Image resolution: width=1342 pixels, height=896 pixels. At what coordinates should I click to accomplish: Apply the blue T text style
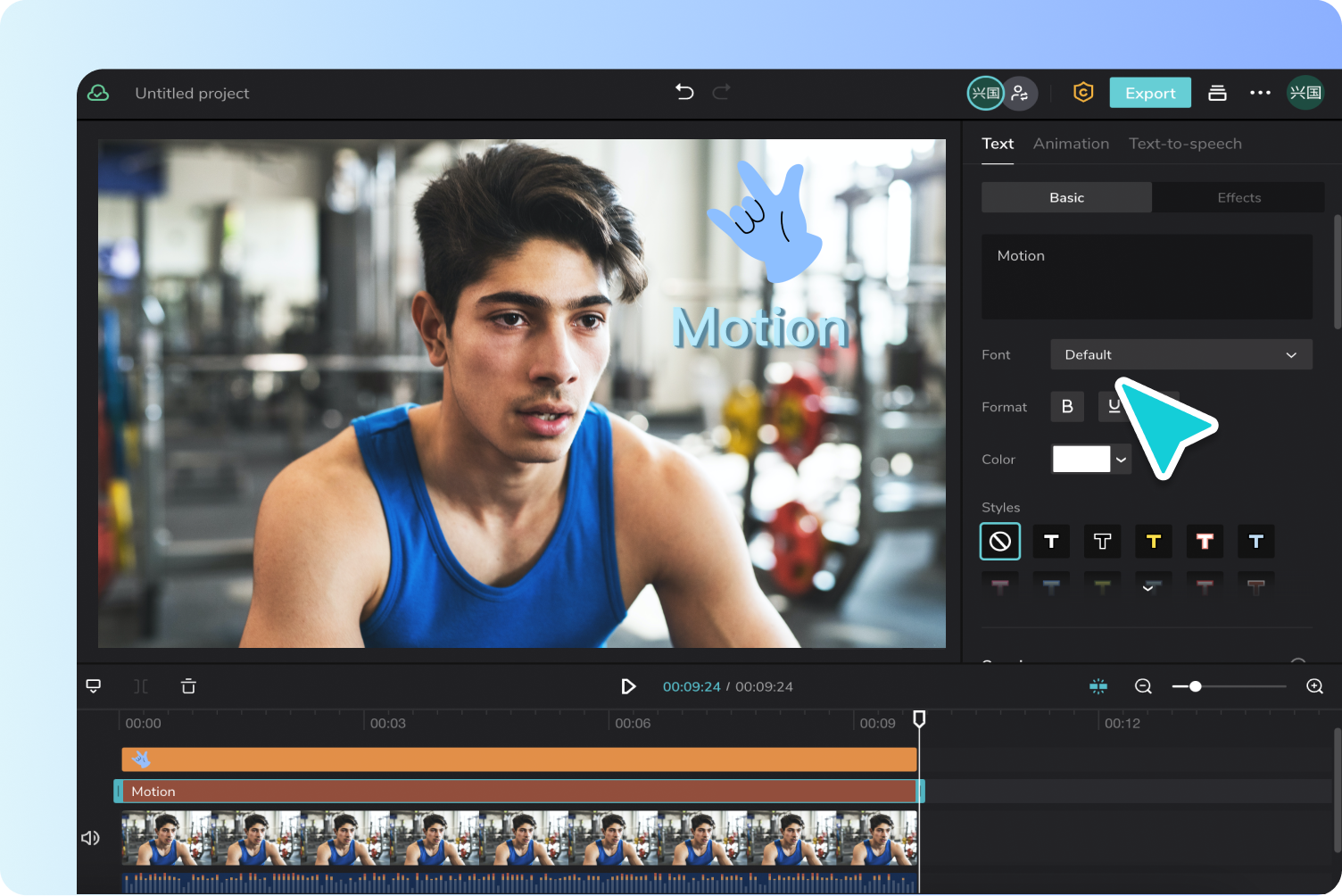(1255, 541)
